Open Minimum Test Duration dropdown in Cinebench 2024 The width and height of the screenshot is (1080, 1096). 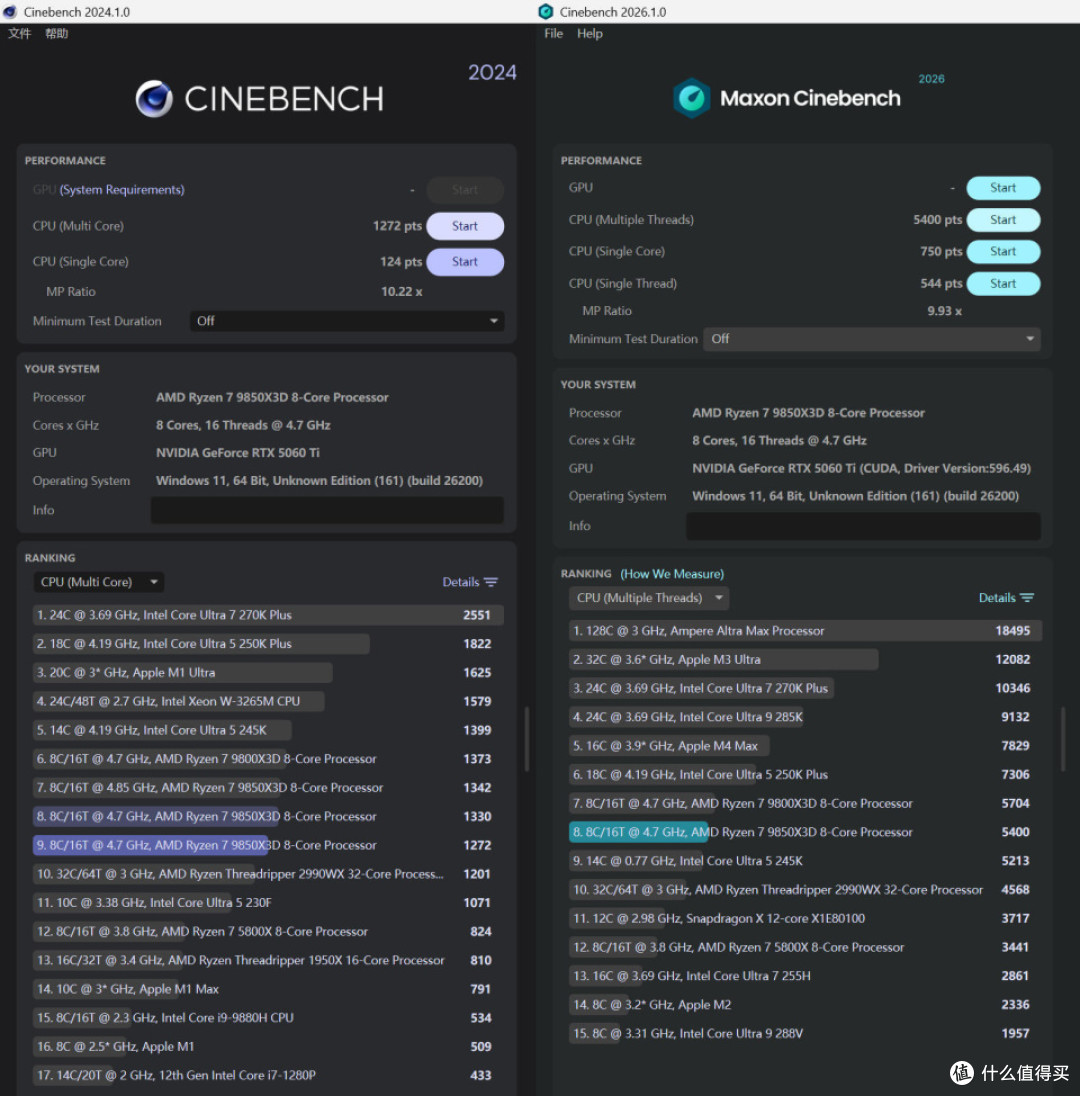point(347,321)
